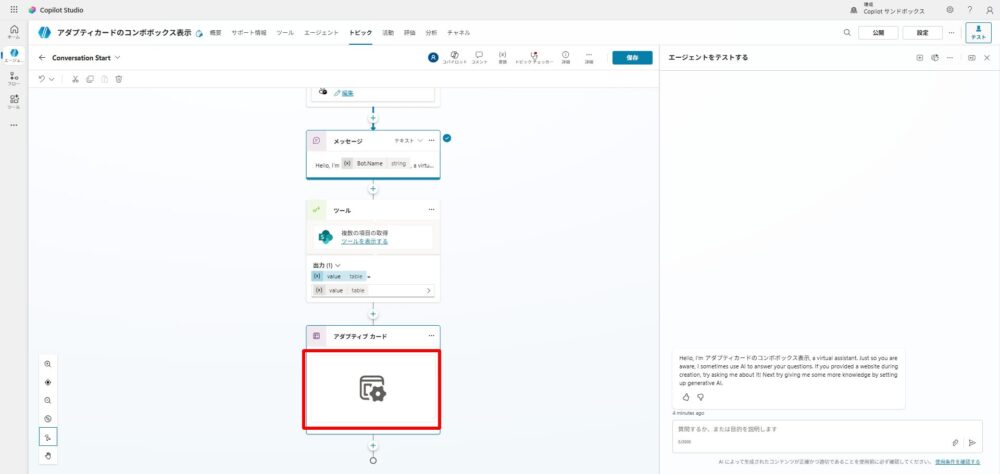Click the 公開 publish button
Viewport: 1000px width, 474px height.
click(878, 33)
